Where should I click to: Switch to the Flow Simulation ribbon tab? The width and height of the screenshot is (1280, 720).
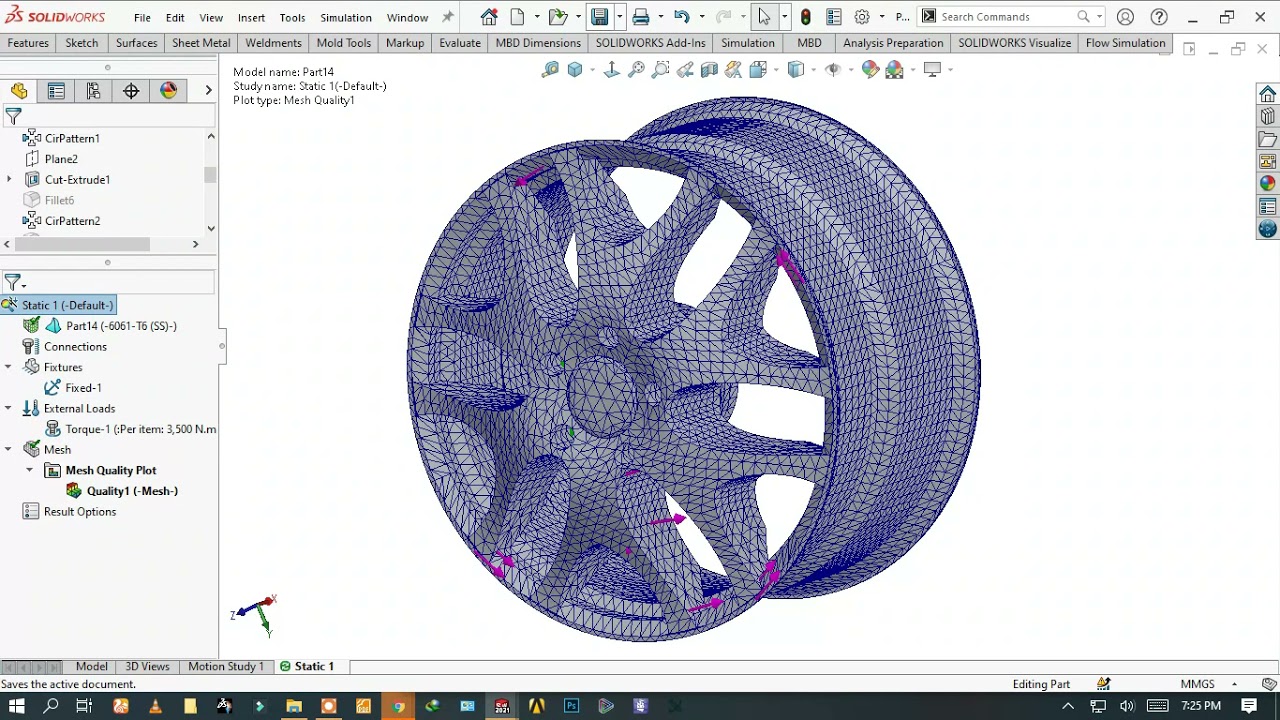[x=1125, y=43]
